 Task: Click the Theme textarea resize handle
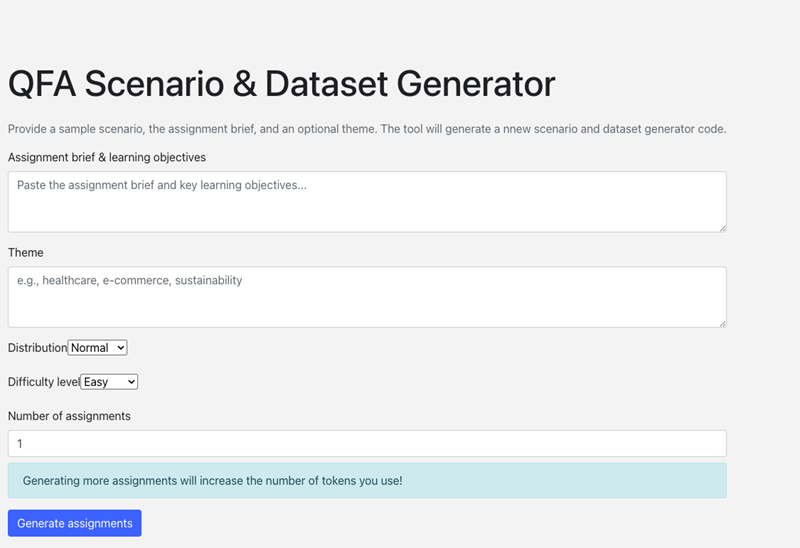pos(722,323)
